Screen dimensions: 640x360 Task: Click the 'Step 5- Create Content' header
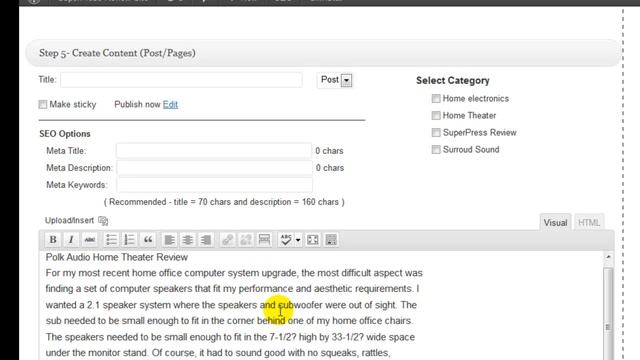click(x=117, y=53)
